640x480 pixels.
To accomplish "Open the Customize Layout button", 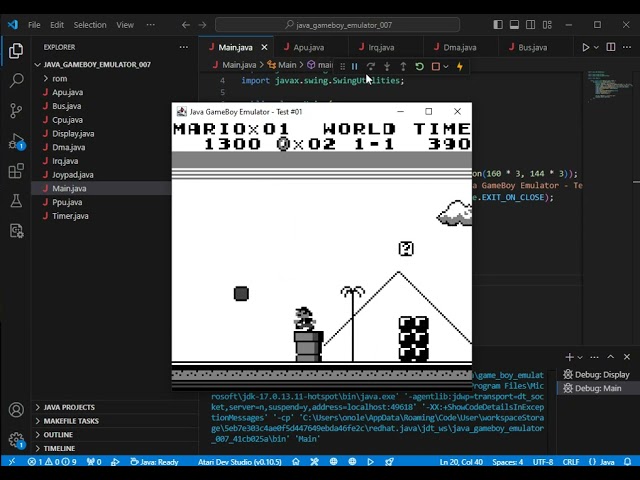I will coord(547,25).
